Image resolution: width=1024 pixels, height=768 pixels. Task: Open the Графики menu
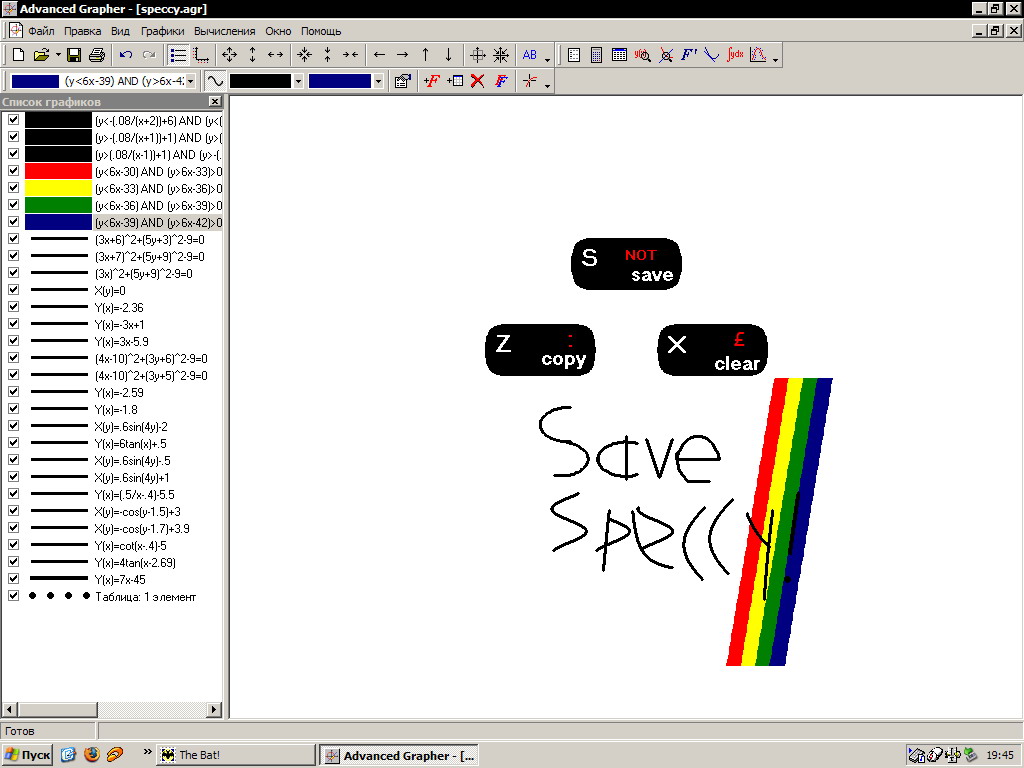pos(162,31)
